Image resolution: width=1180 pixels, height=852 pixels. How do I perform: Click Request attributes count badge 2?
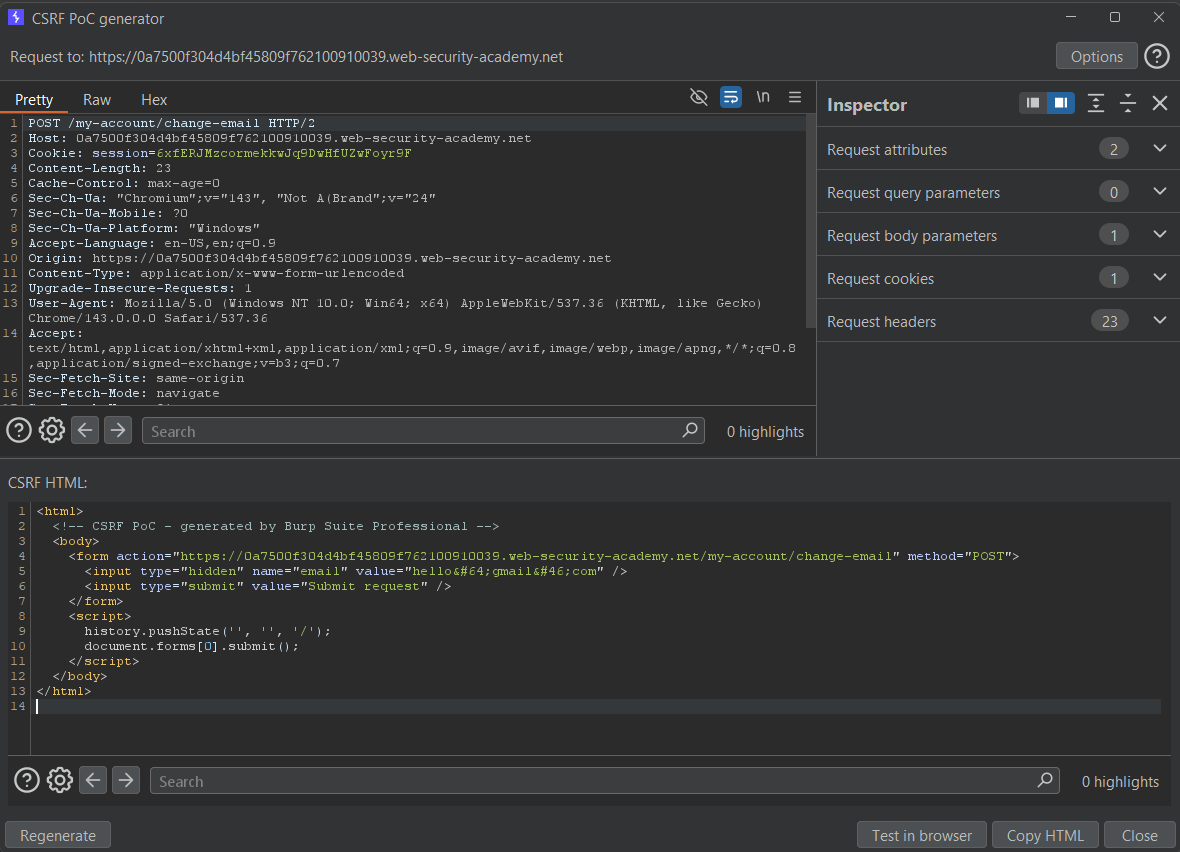tap(1114, 149)
